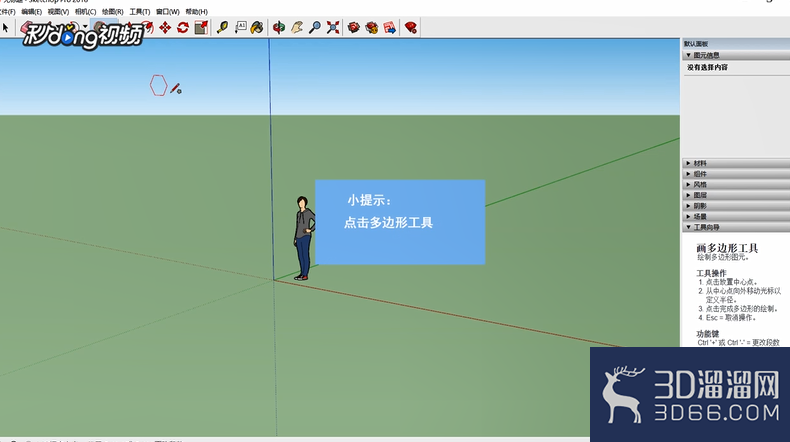Screen dimensions: 790x442
Task: Click the 工具操作 heading in instructor
Action: (x=711, y=273)
